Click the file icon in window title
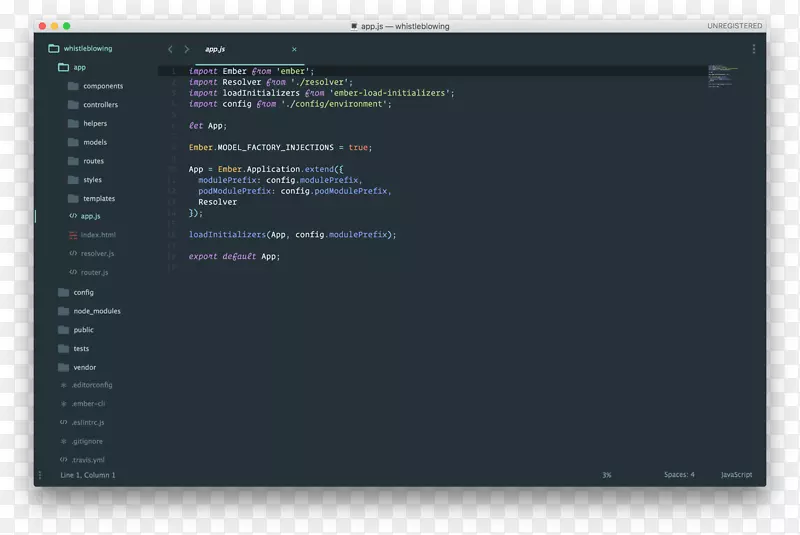The image size is (800, 535). [x=354, y=26]
